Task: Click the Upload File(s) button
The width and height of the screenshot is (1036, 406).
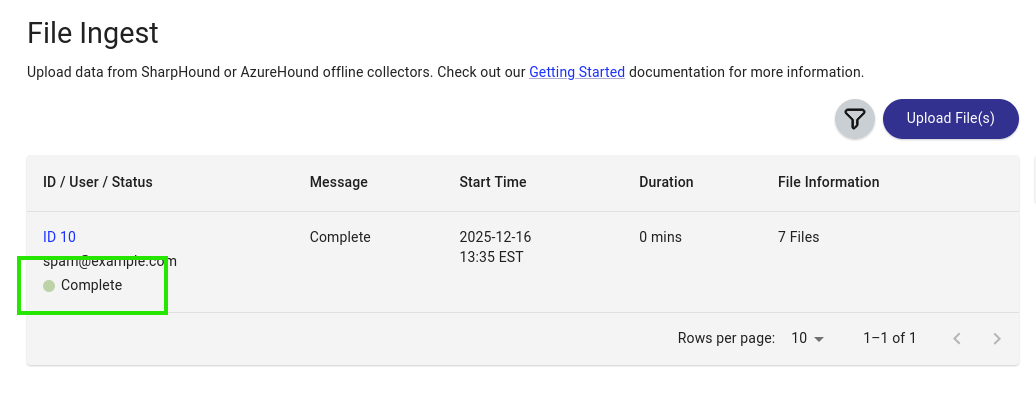Action: pyautogui.click(x=950, y=119)
